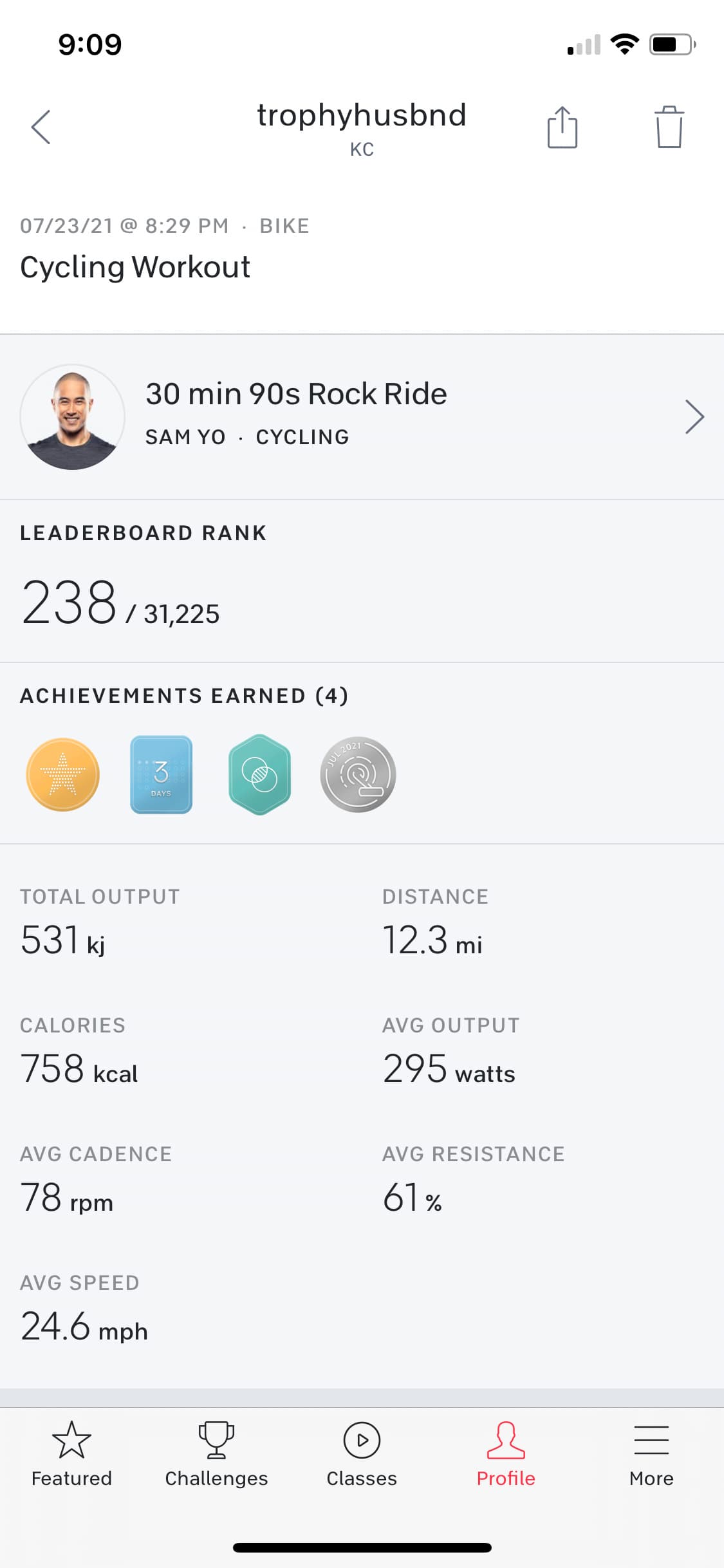Tap the share workout icon
724x1568 pixels.
[x=562, y=127]
